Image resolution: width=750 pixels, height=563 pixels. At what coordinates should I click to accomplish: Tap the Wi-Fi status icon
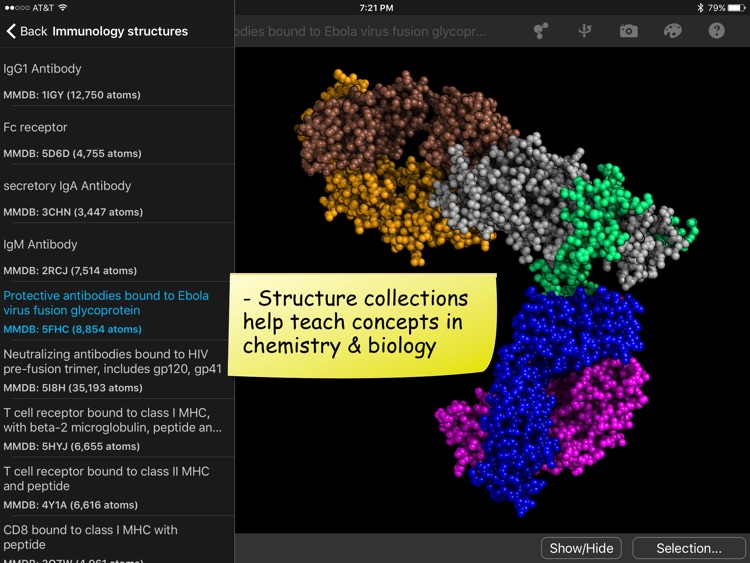click(x=63, y=8)
